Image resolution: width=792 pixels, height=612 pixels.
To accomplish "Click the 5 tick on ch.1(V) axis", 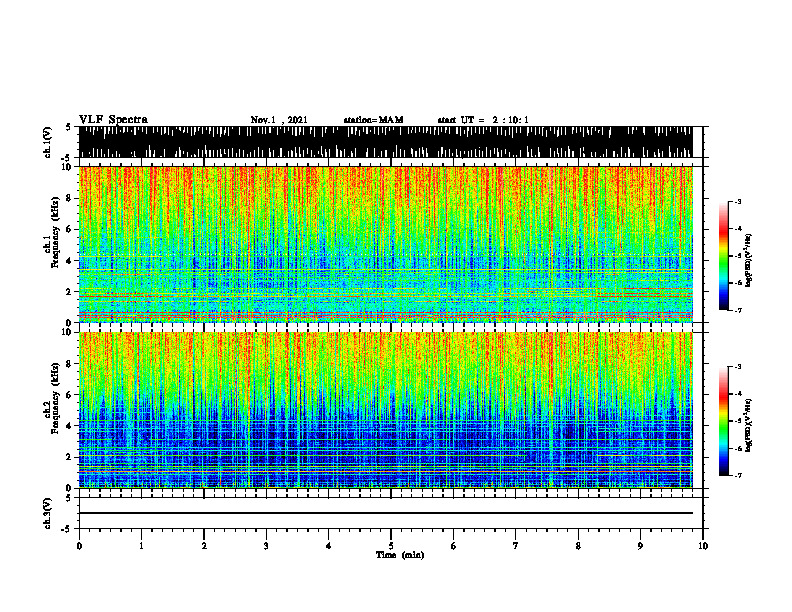I will [69, 127].
